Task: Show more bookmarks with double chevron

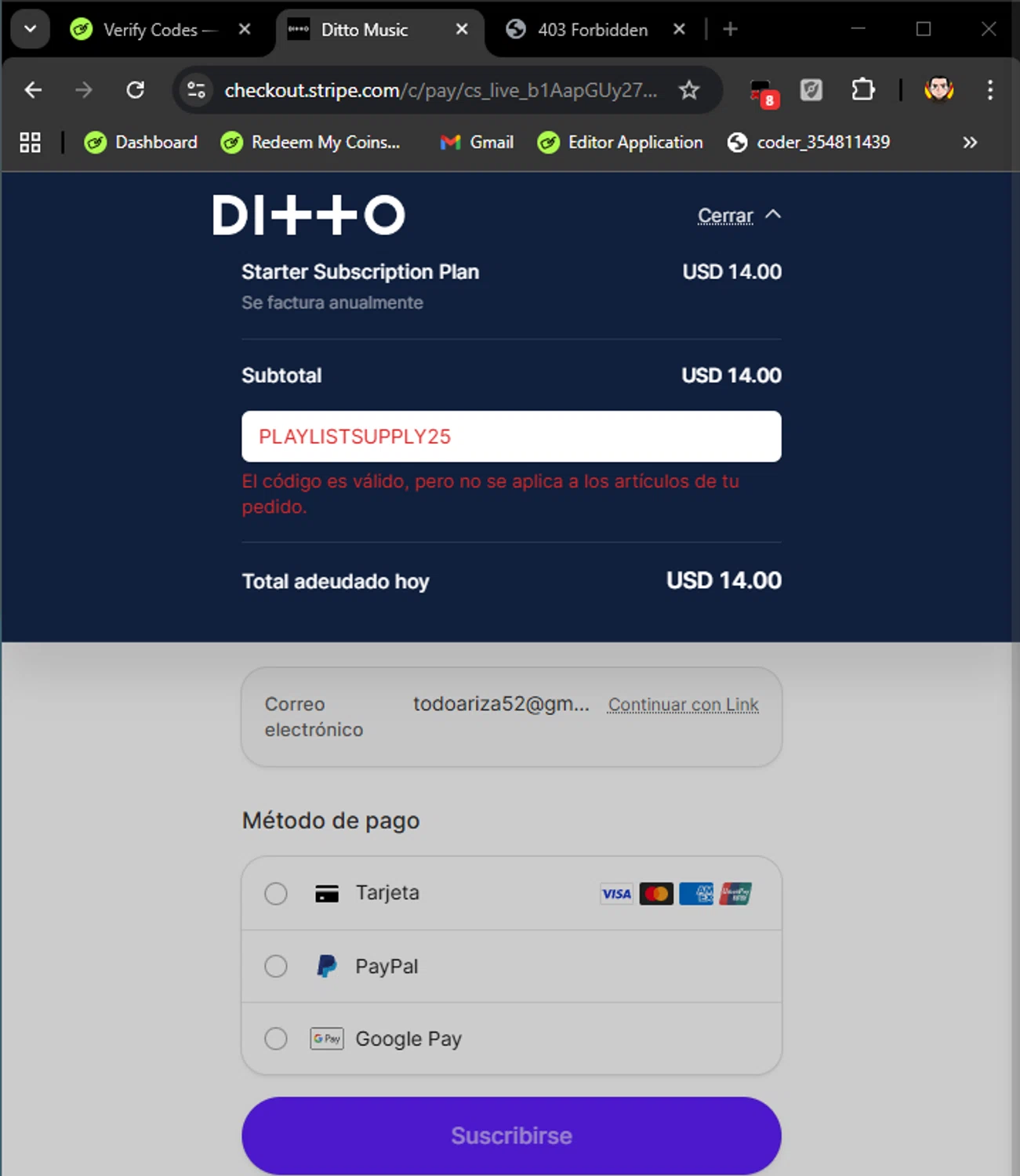Action: click(x=970, y=143)
